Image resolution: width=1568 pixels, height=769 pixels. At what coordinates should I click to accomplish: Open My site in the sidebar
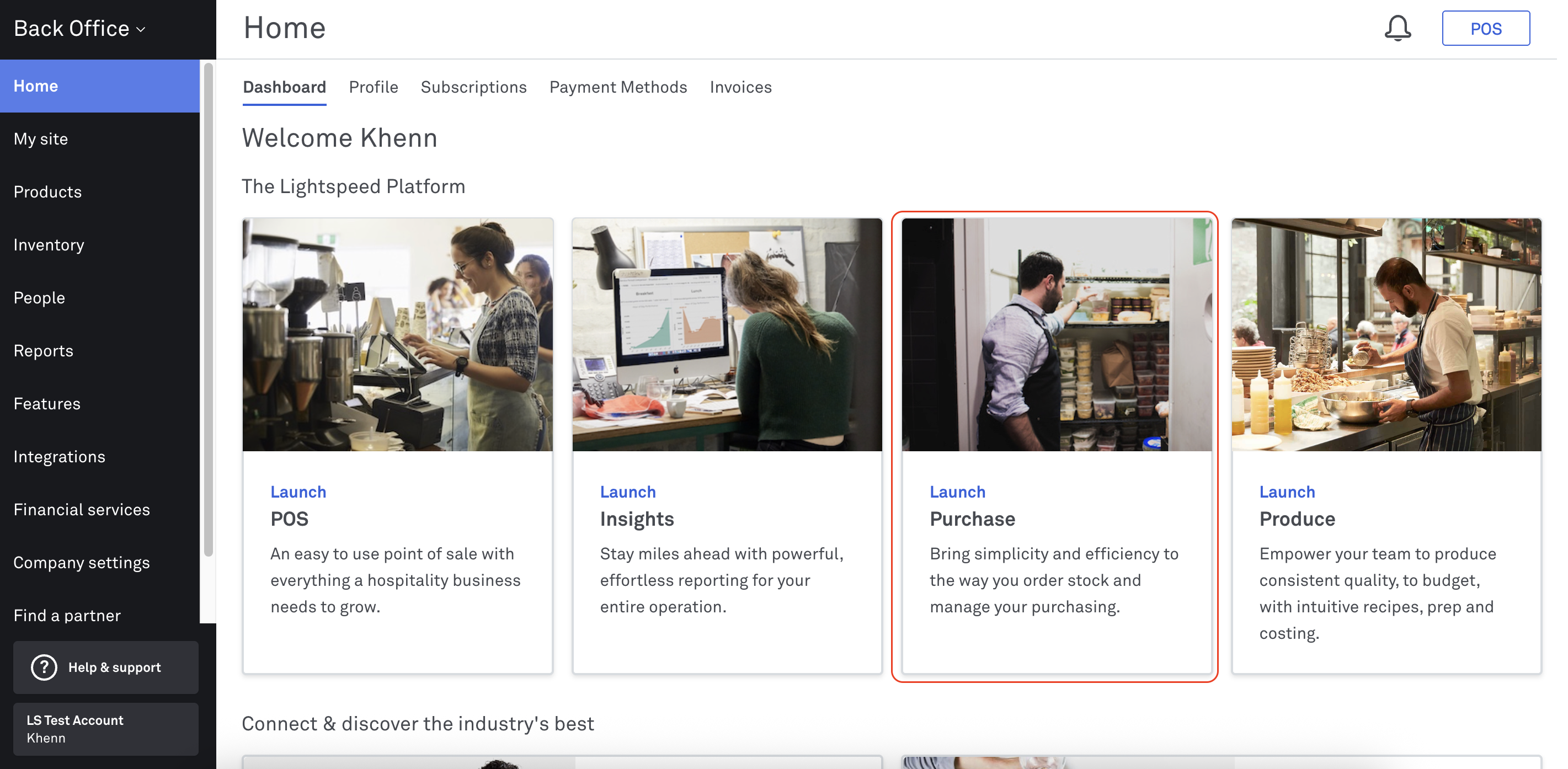pos(100,138)
